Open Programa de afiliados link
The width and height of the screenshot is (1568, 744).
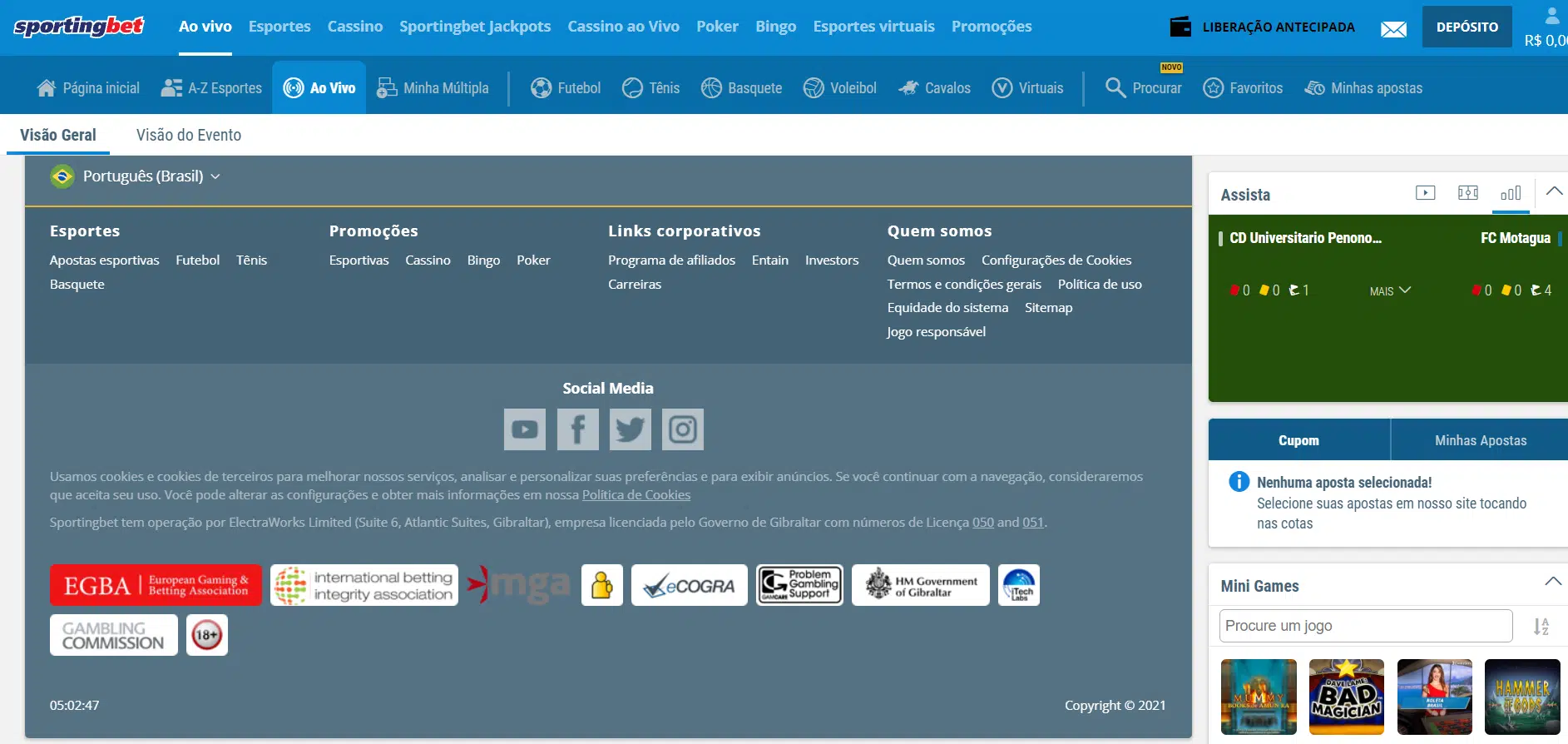(x=672, y=260)
